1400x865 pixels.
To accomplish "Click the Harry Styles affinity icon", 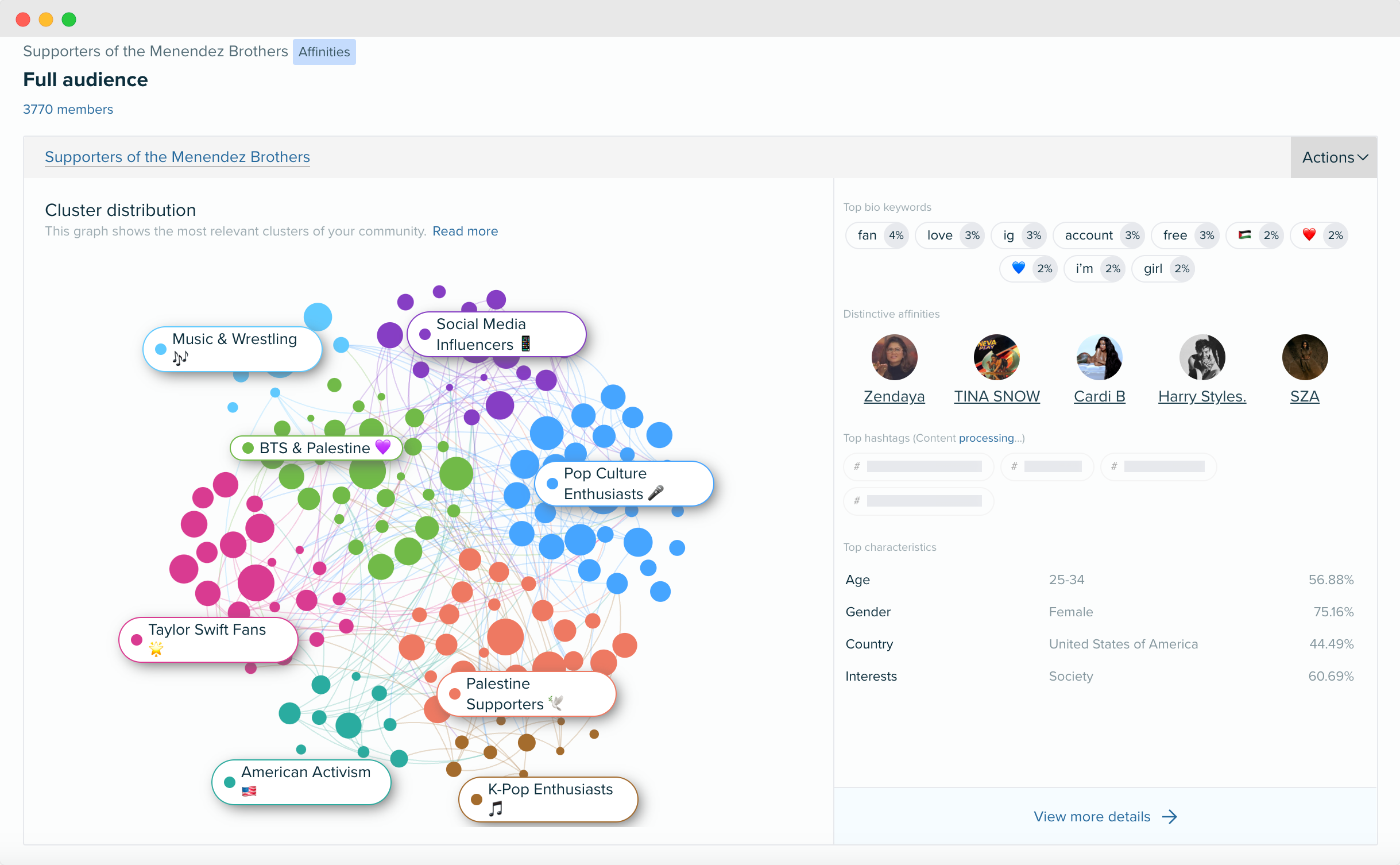I will click(x=1200, y=357).
